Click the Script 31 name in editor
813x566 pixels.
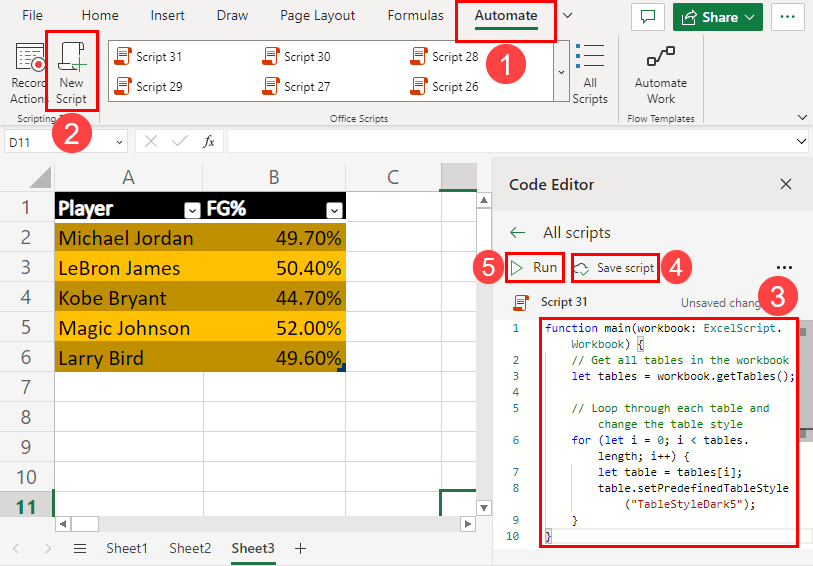(x=564, y=302)
